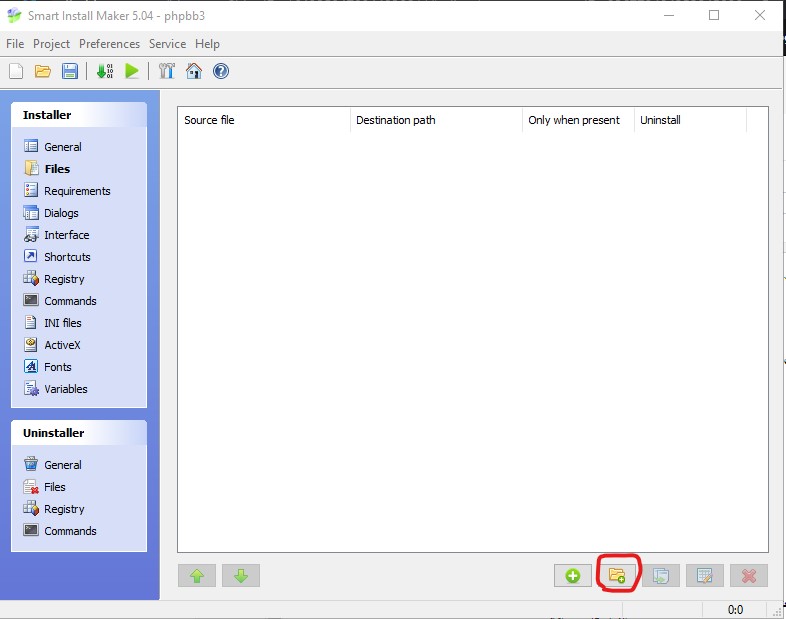Click the Uninstall column header
Viewport: 786px width, 619px height.
pyautogui.click(x=690, y=120)
